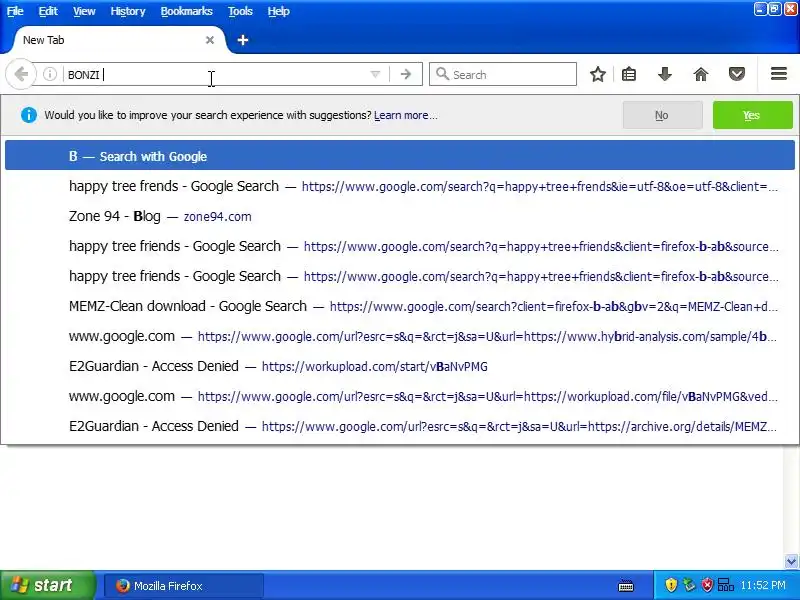
Task: Go to Home page icon
Action: click(701, 74)
